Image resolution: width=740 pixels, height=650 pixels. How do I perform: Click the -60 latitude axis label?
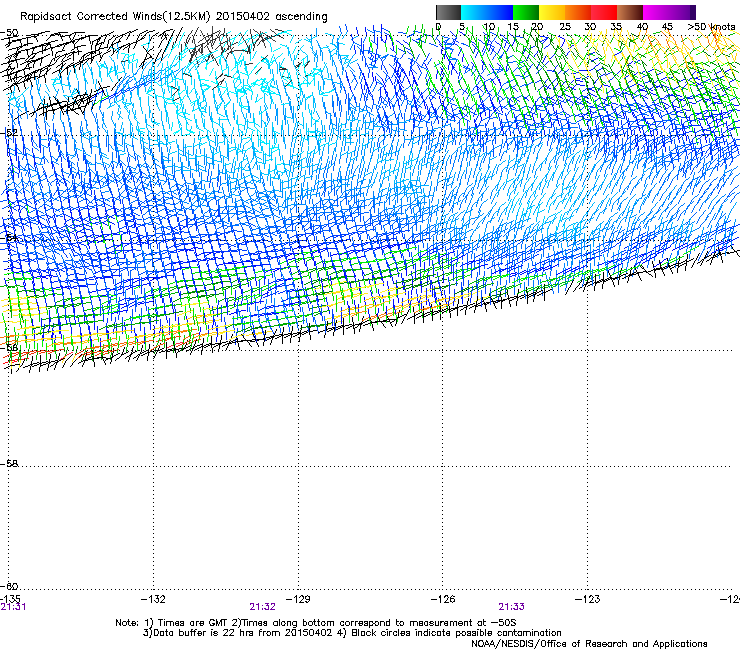9,586
